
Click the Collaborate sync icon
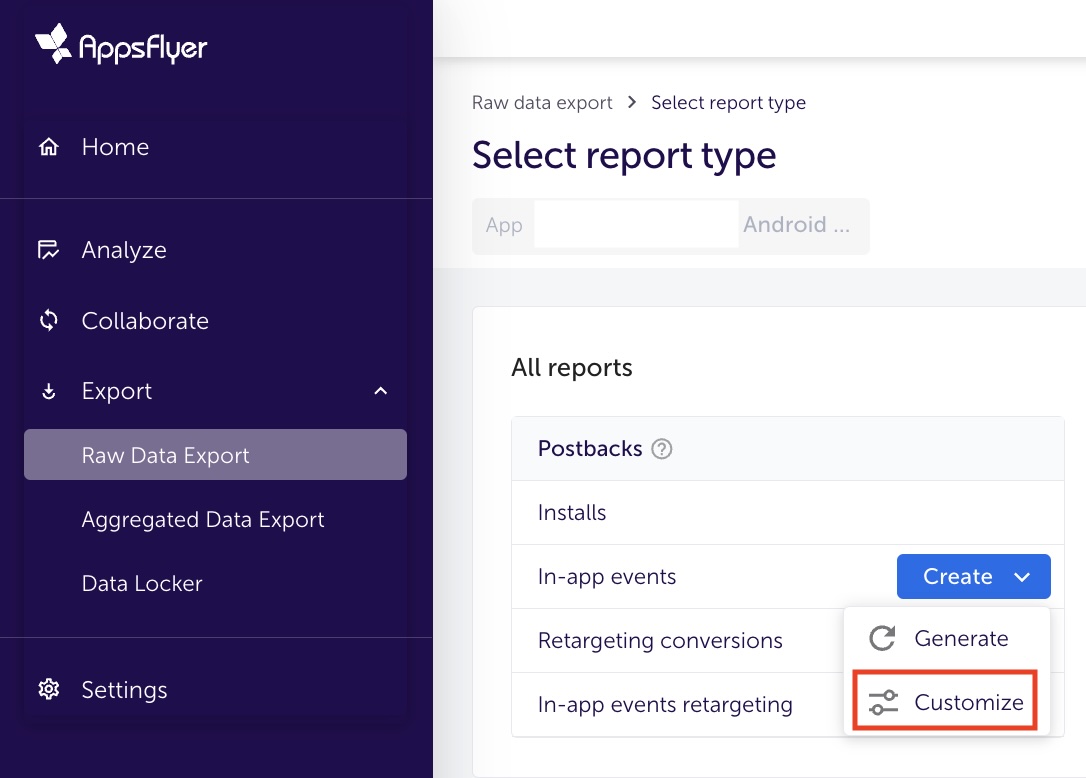[x=48, y=321]
